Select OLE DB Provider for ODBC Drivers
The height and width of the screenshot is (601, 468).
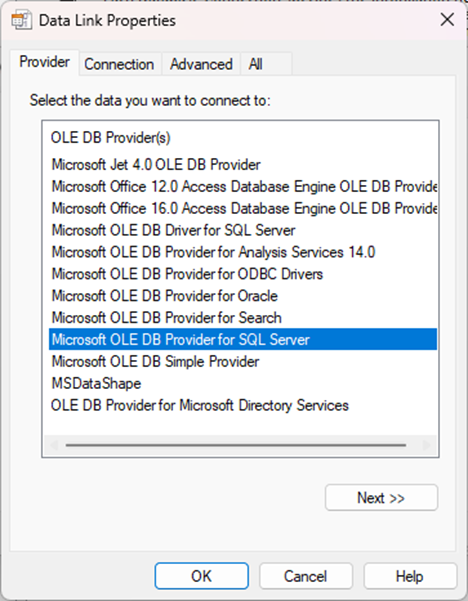point(187,274)
